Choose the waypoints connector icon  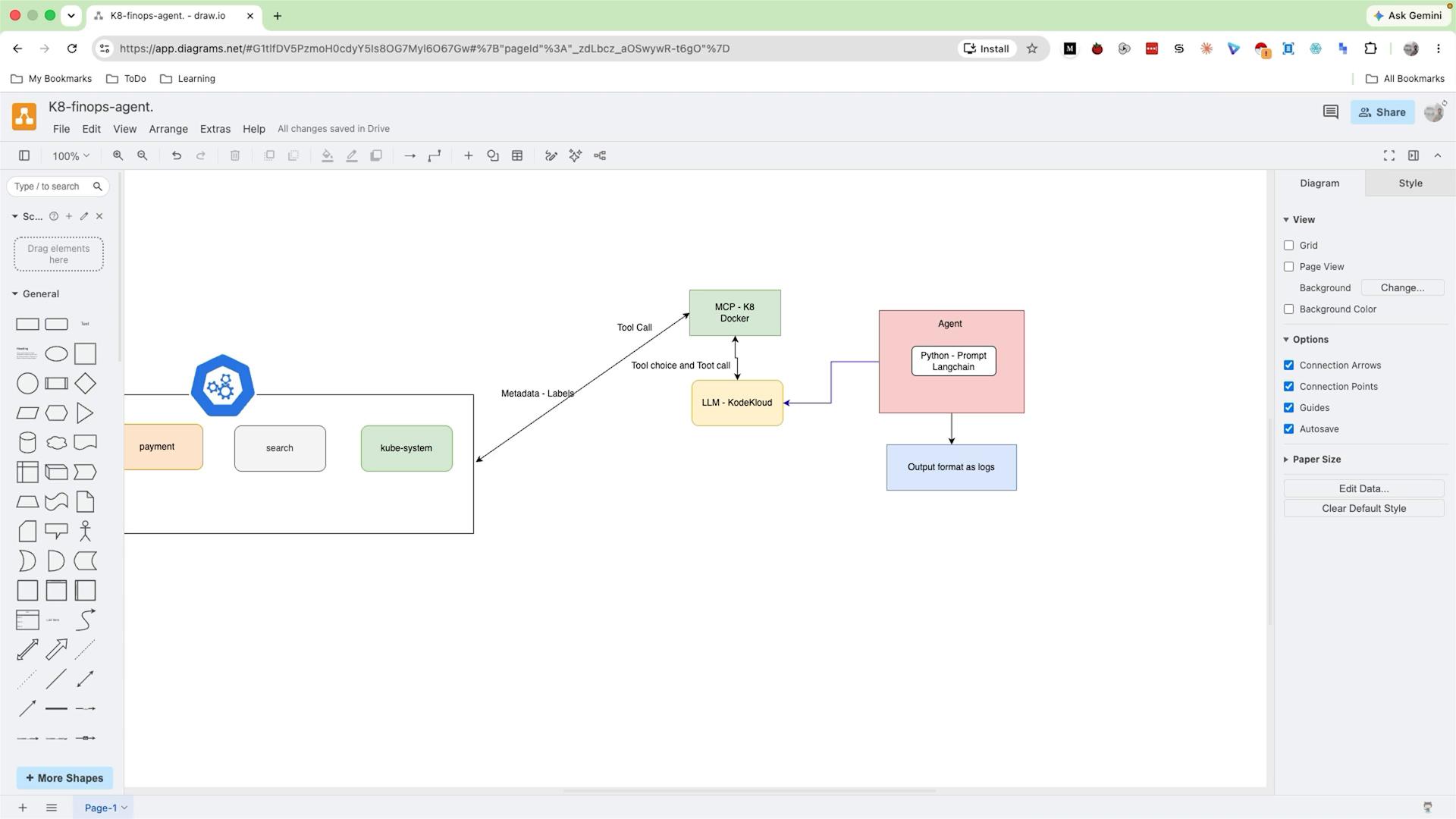pos(435,155)
